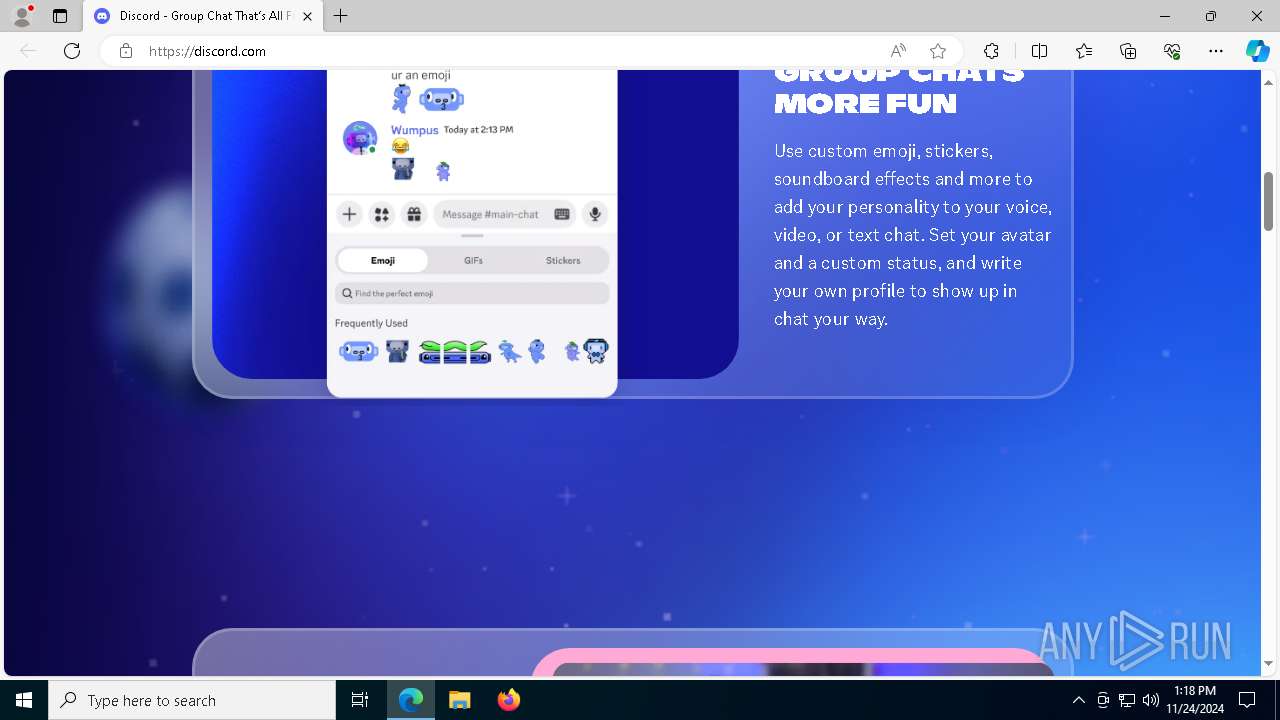
Task: Click the gift icon in chat mockup
Action: tap(414, 214)
